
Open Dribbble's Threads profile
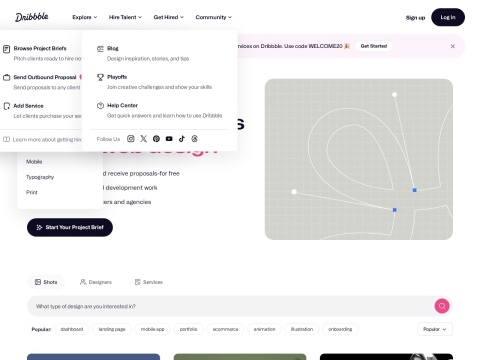pyautogui.click(x=195, y=139)
